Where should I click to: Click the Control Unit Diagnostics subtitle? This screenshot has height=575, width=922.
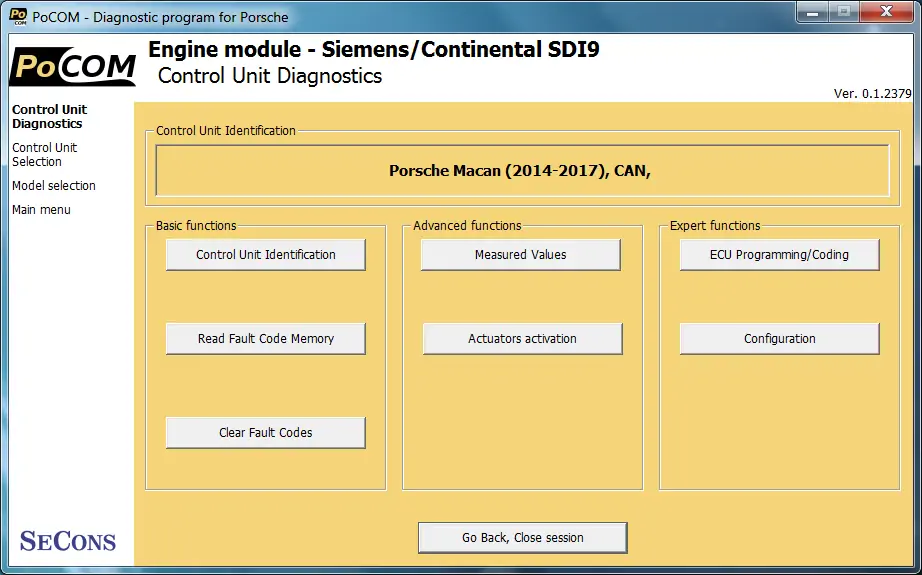pos(270,76)
